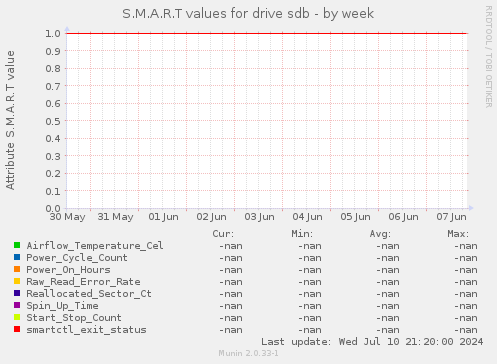This screenshot has height=364, width=497.
Task: Click the Max: column header
Action: click(x=458, y=234)
